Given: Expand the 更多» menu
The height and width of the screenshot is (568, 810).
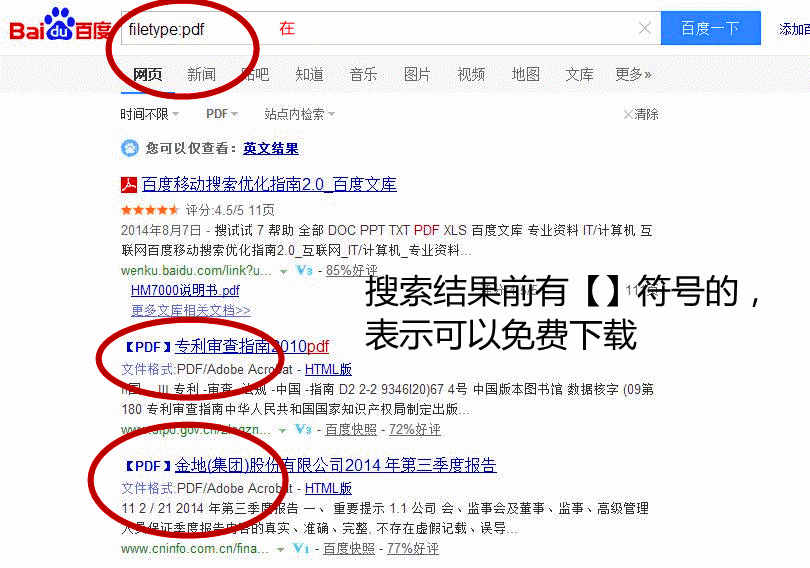Looking at the screenshot, I should [x=633, y=74].
